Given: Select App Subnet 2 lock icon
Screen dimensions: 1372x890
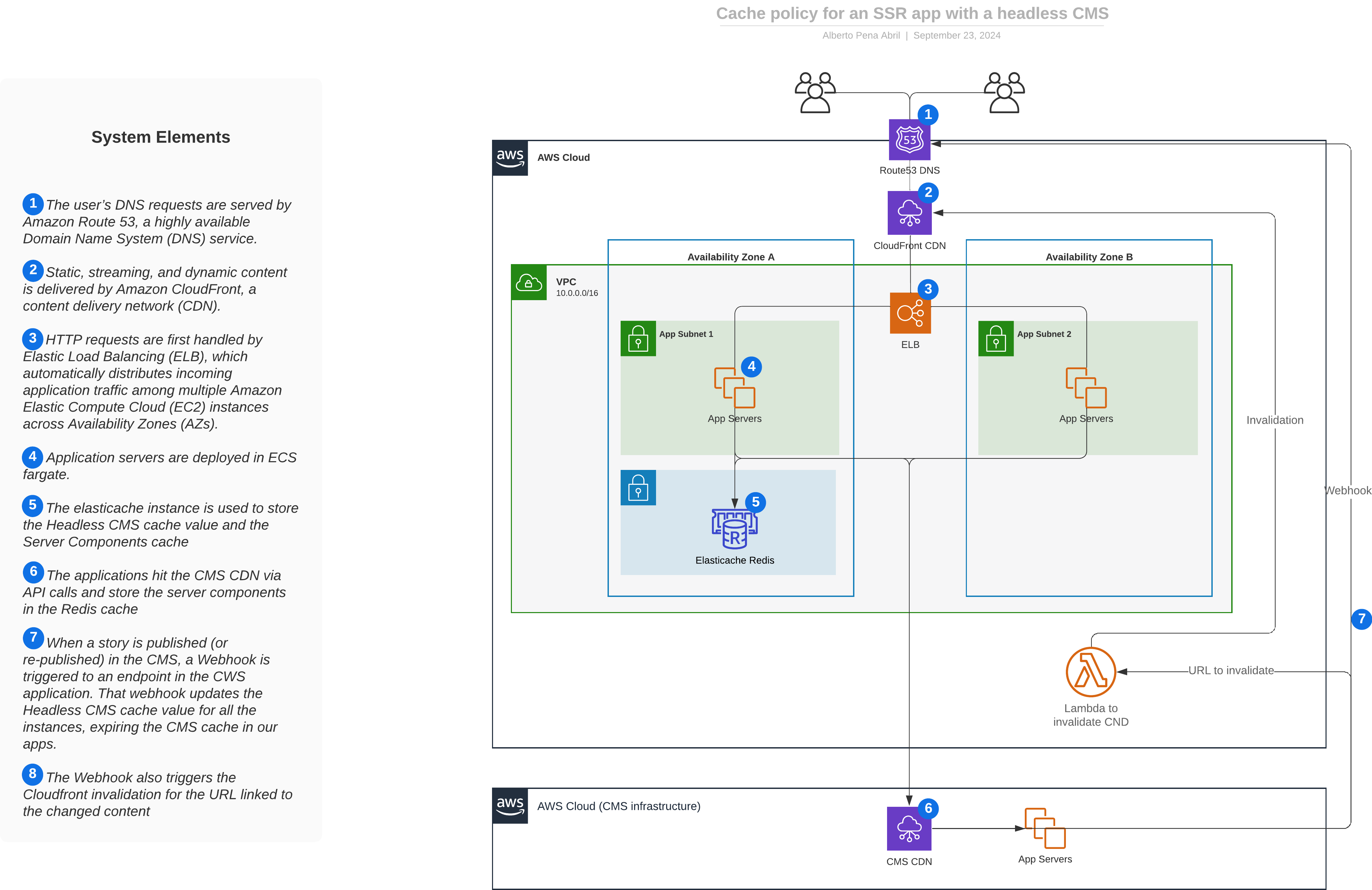Looking at the screenshot, I should point(995,339).
